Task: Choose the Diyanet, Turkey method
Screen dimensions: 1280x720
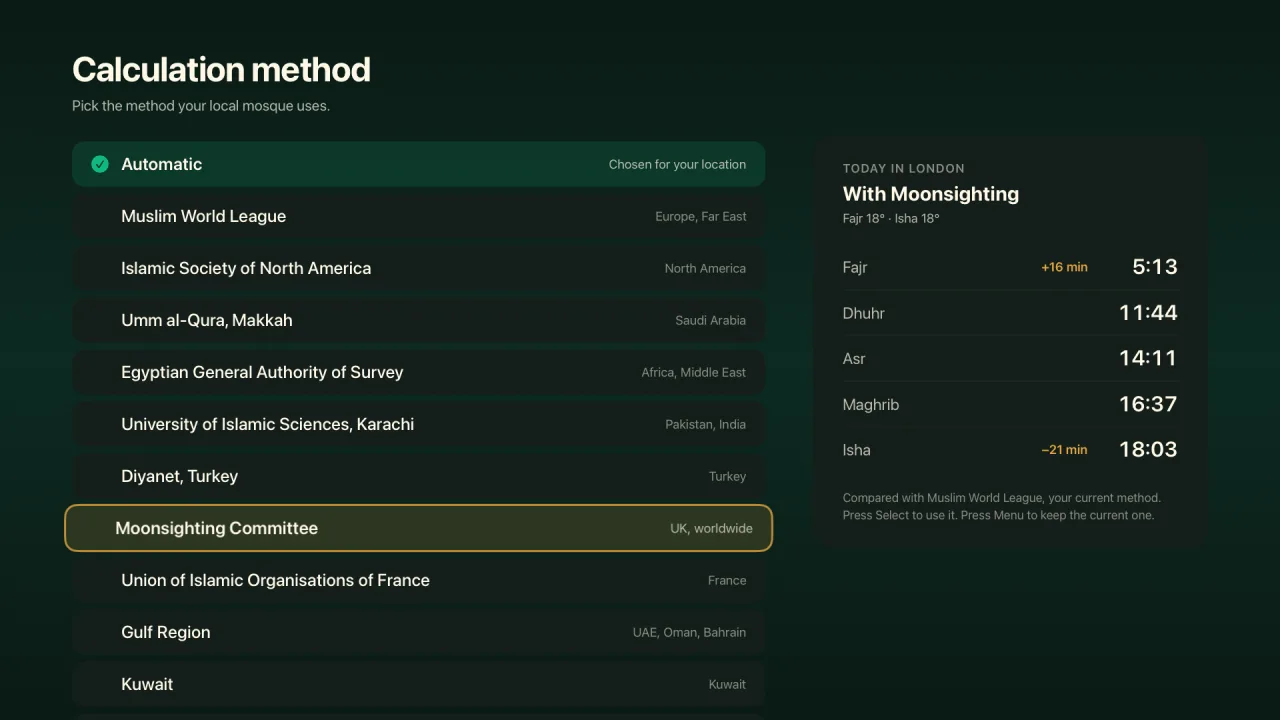Action: click(x=418, y=476)
